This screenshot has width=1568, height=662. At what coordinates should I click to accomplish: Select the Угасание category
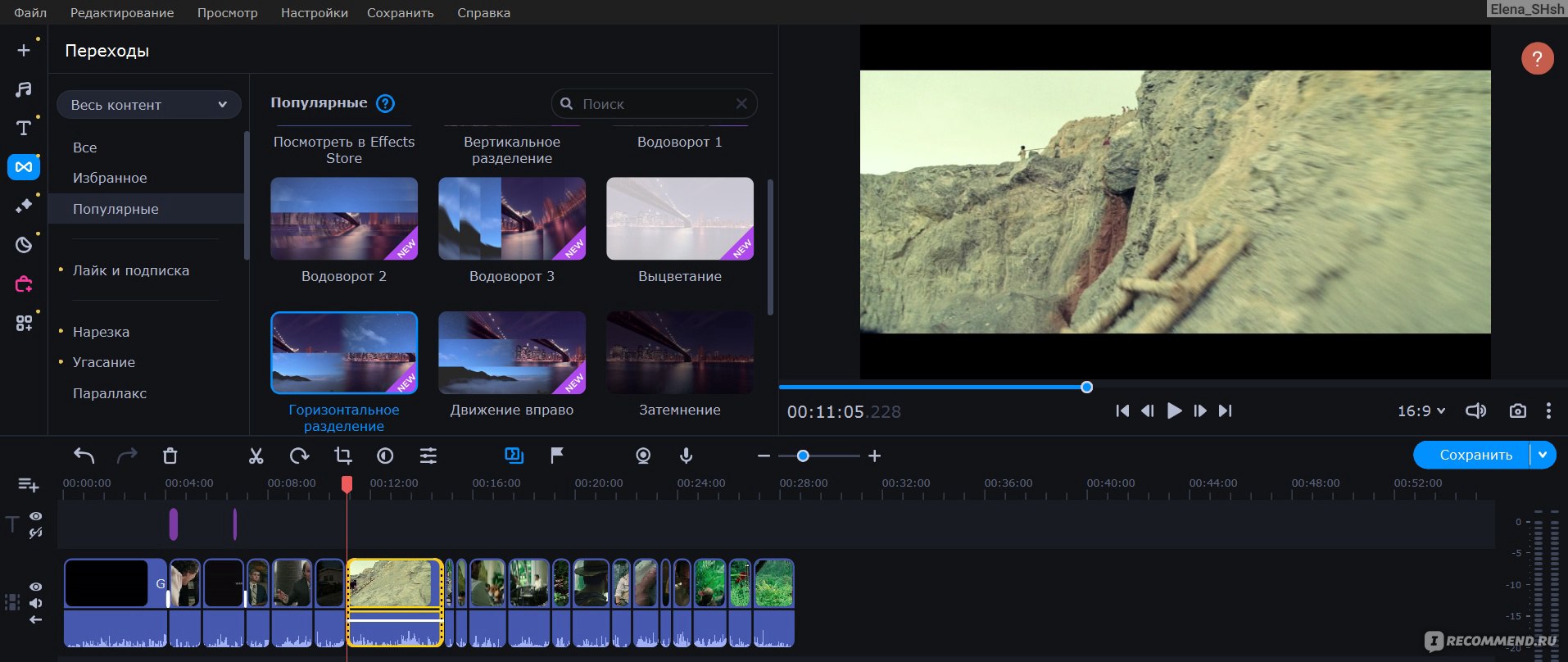tap(104, 362)
